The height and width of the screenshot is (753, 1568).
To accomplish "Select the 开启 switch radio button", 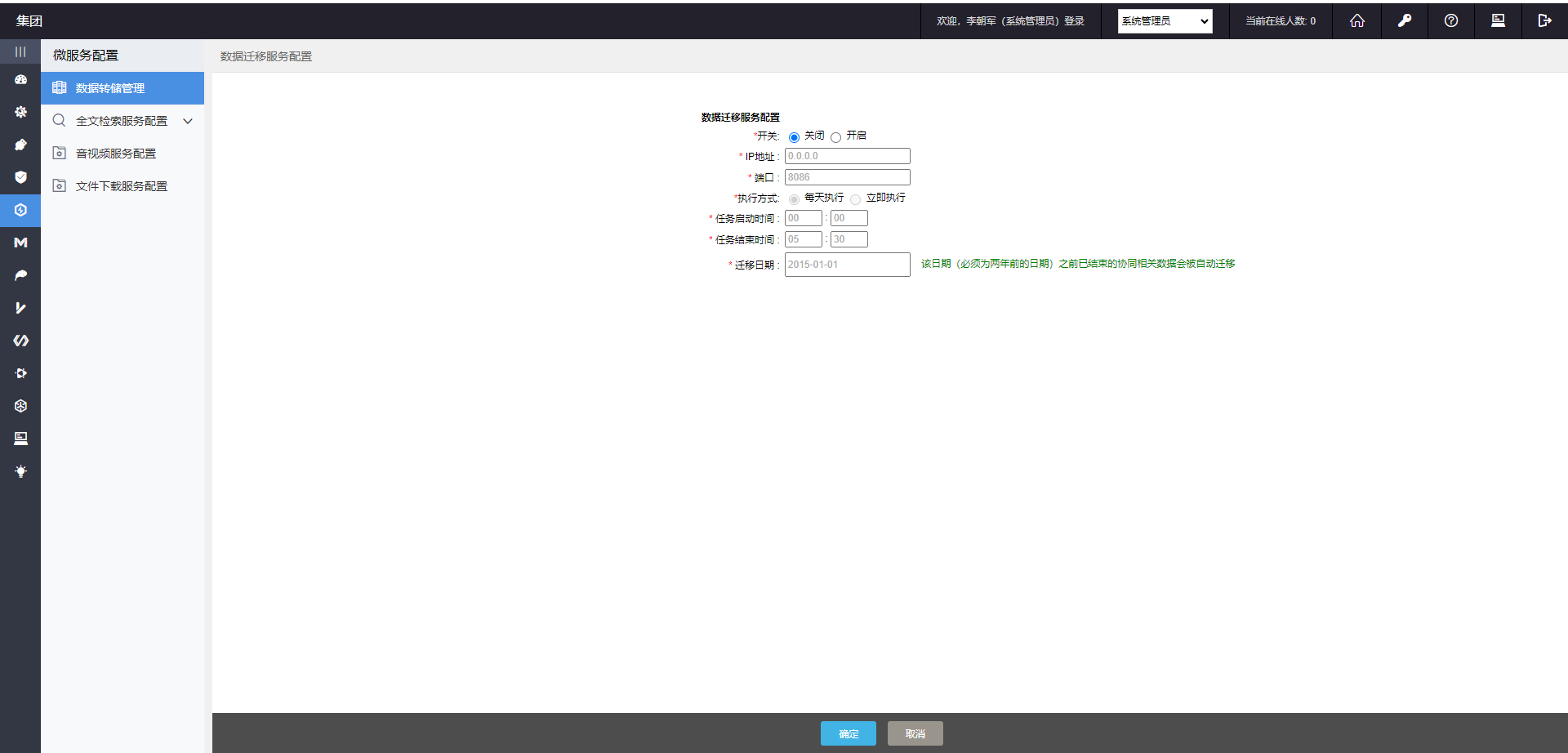I will (835, 137).
